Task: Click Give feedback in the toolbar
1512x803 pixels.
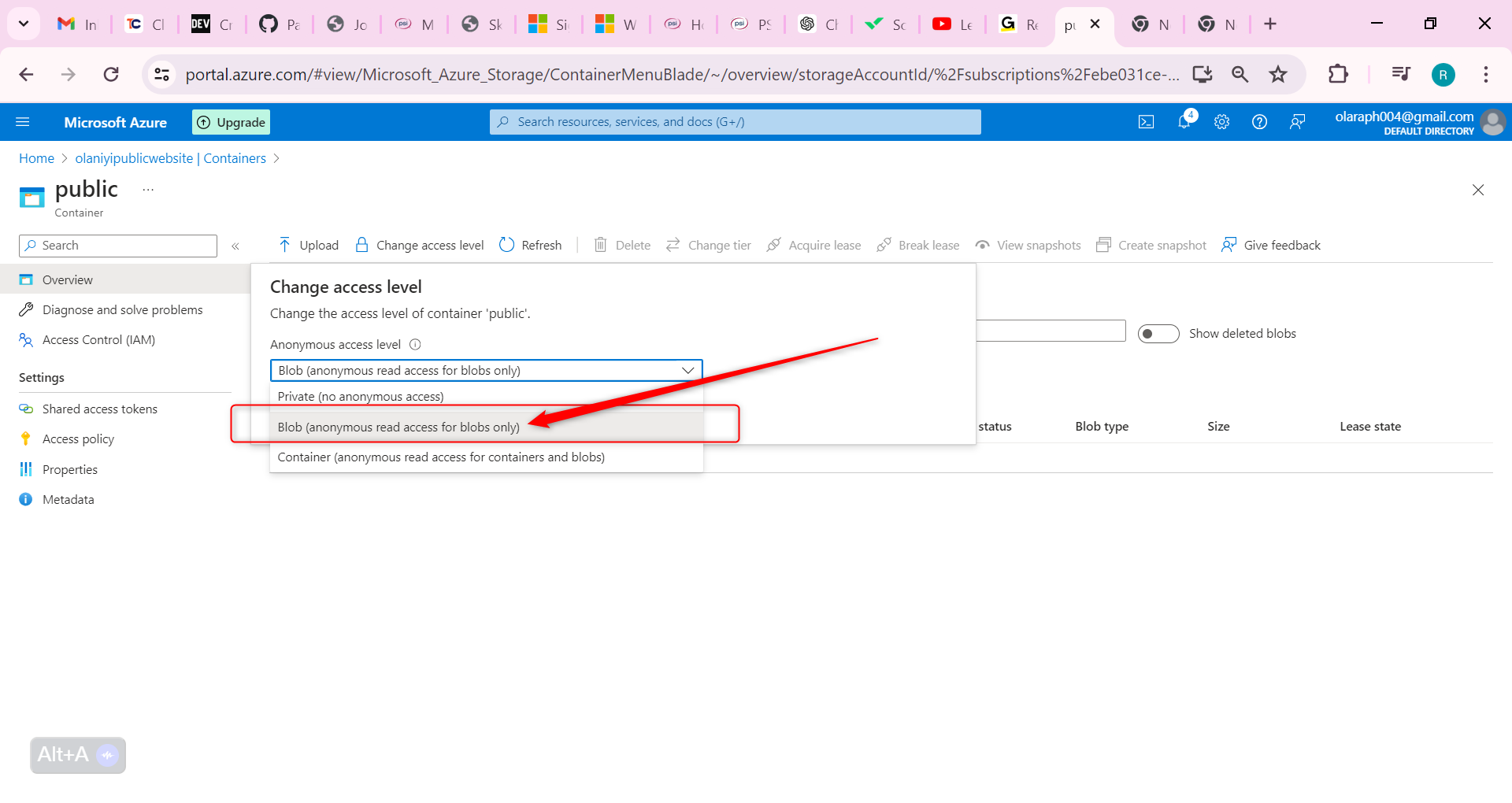Action: pyautogui.click(x=1271, y=246)
